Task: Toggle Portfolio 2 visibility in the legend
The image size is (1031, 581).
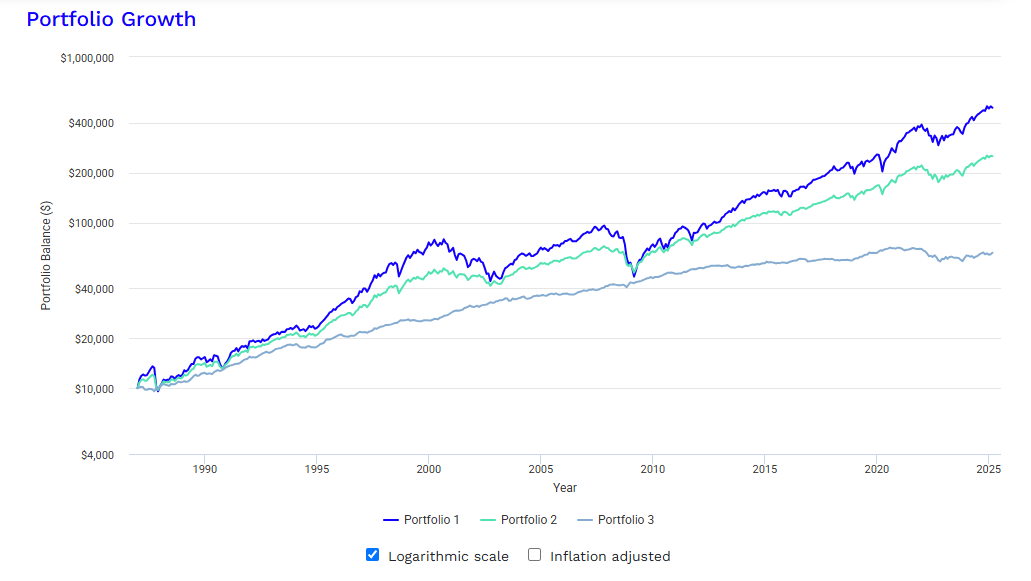Action: click(519, 519)
